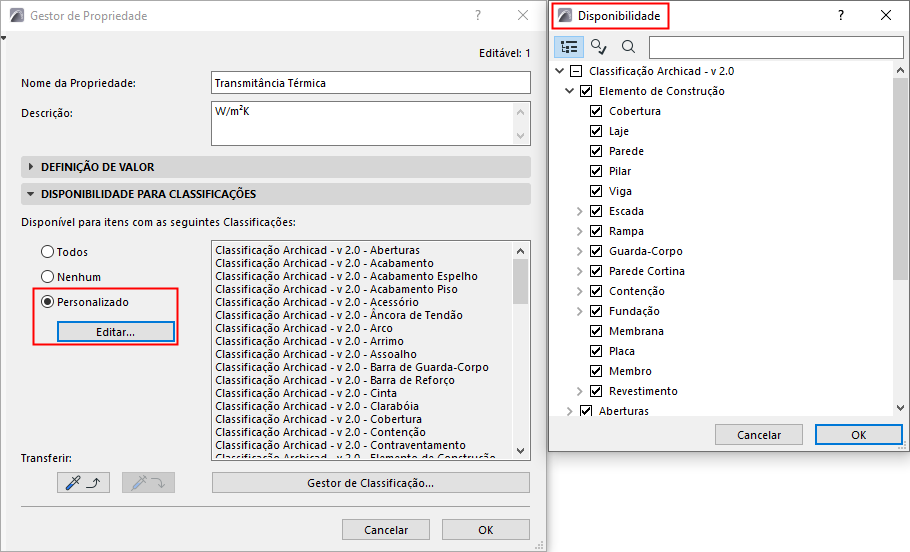910x552 pixels.
Task: Click Disponibilidade tree scrollbar thumb
Action: pos(900,177)
